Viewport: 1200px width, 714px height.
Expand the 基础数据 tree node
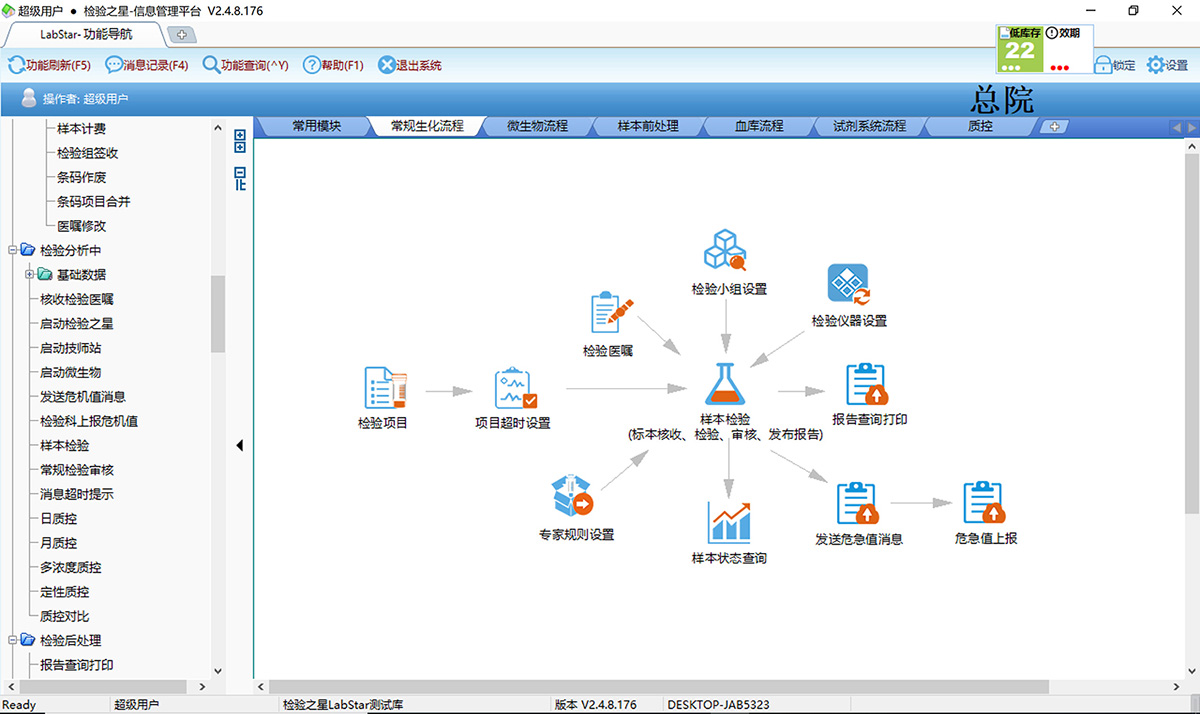click(30, 275)
